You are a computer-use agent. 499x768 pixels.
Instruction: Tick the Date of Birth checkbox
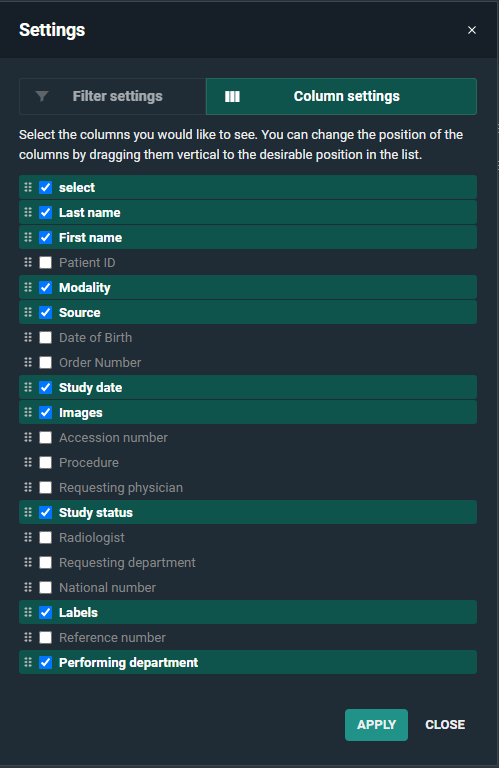point(46,337)
